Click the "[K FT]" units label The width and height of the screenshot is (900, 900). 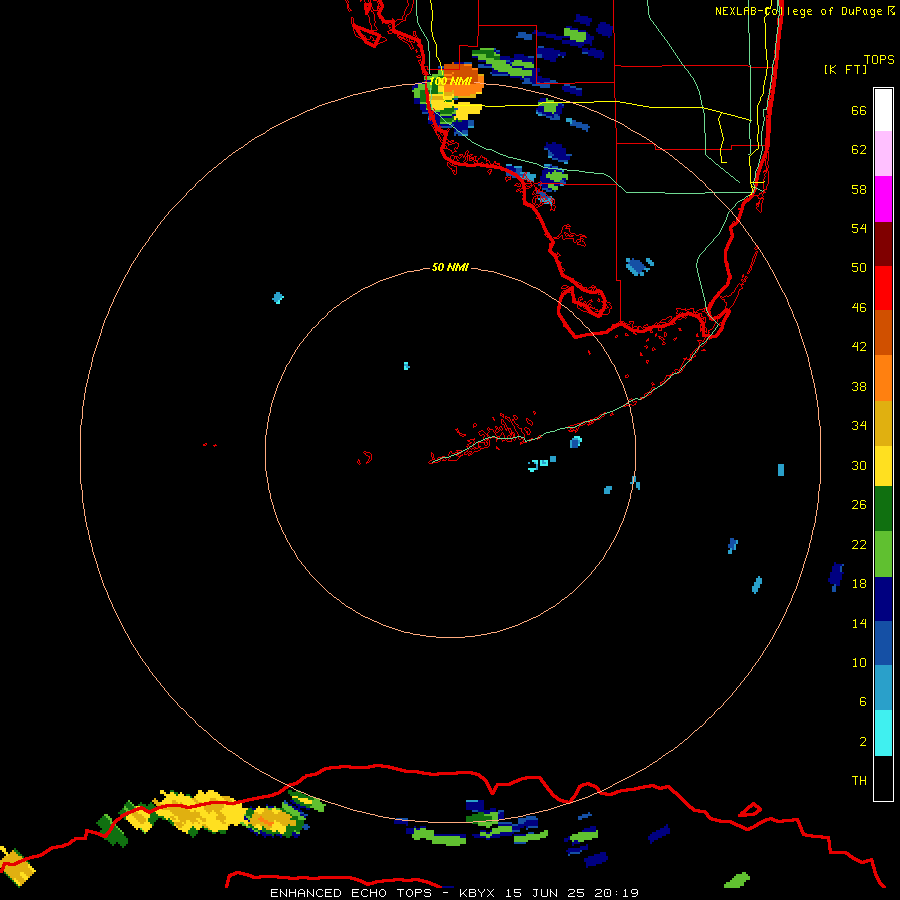click(x=845, y=70)
